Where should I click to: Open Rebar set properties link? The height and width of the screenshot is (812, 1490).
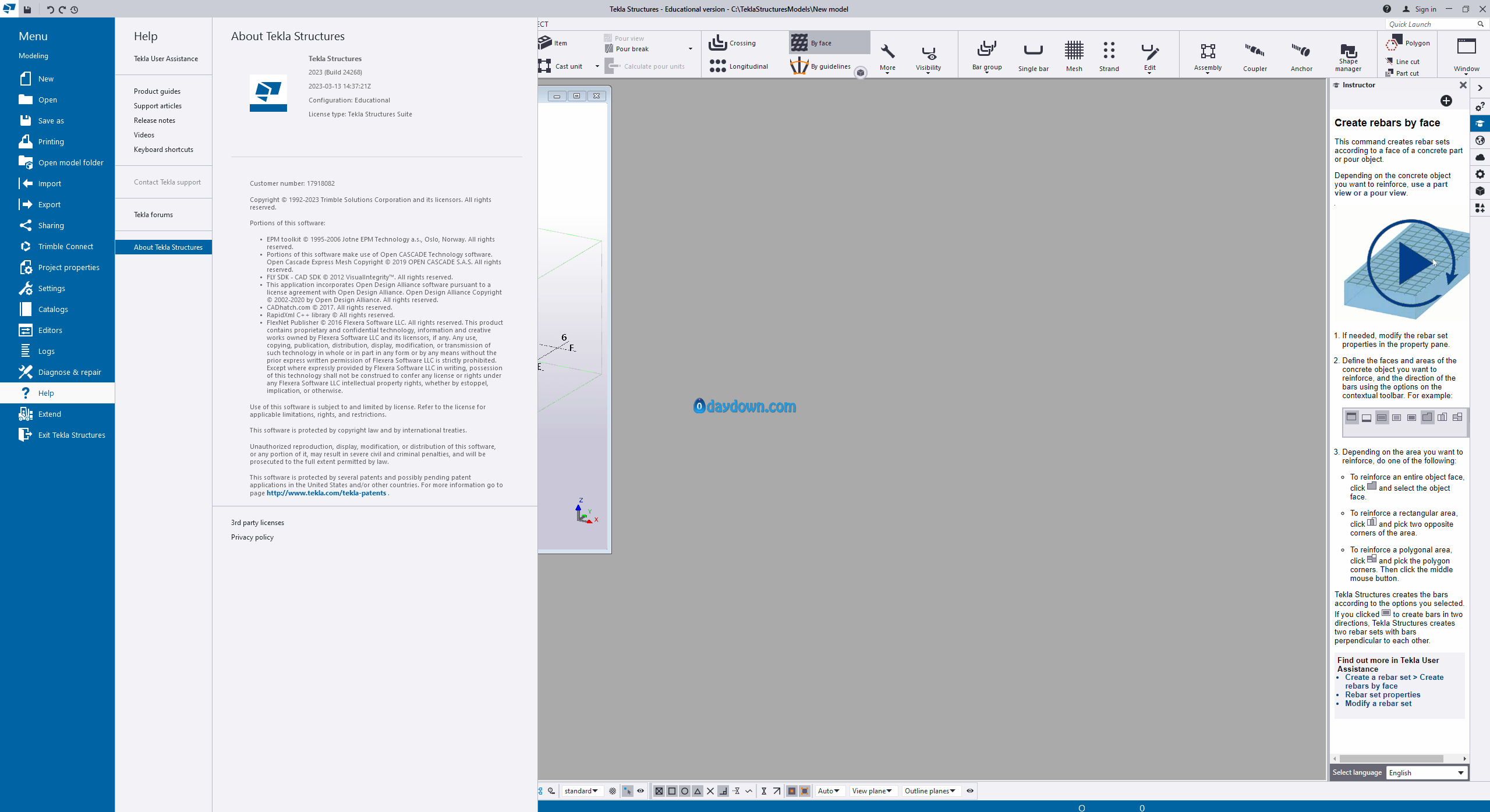[1382, 695]
